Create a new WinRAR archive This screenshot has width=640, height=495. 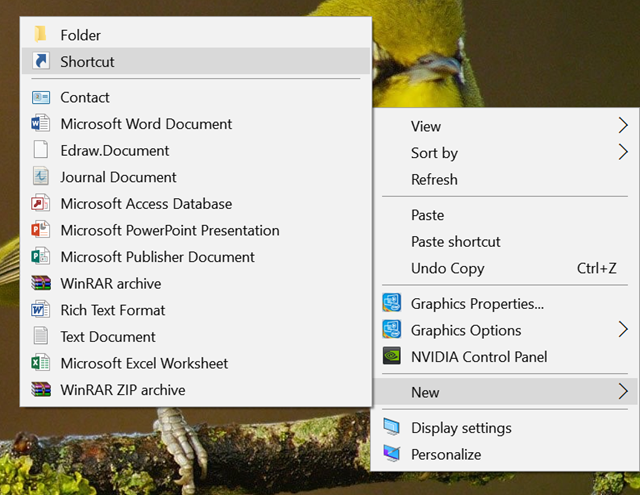(196, 283)
